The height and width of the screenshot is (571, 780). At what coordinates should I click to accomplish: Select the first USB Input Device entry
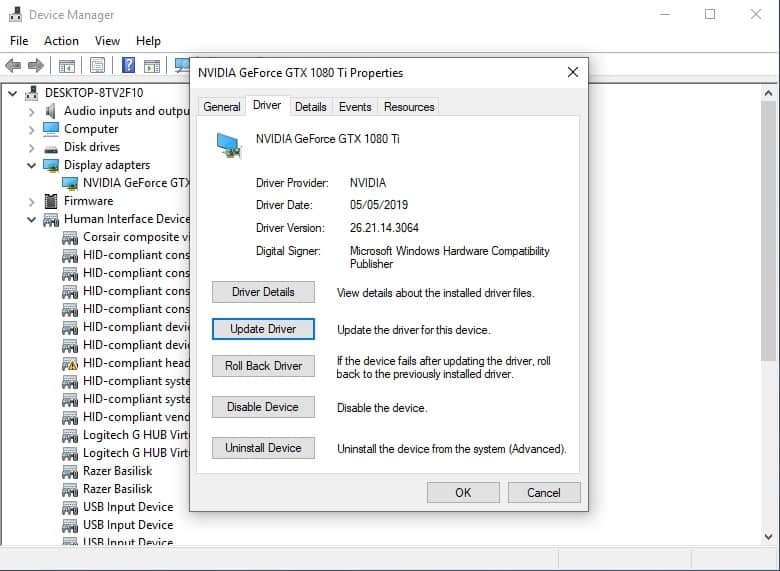click(x=128, y=507)
